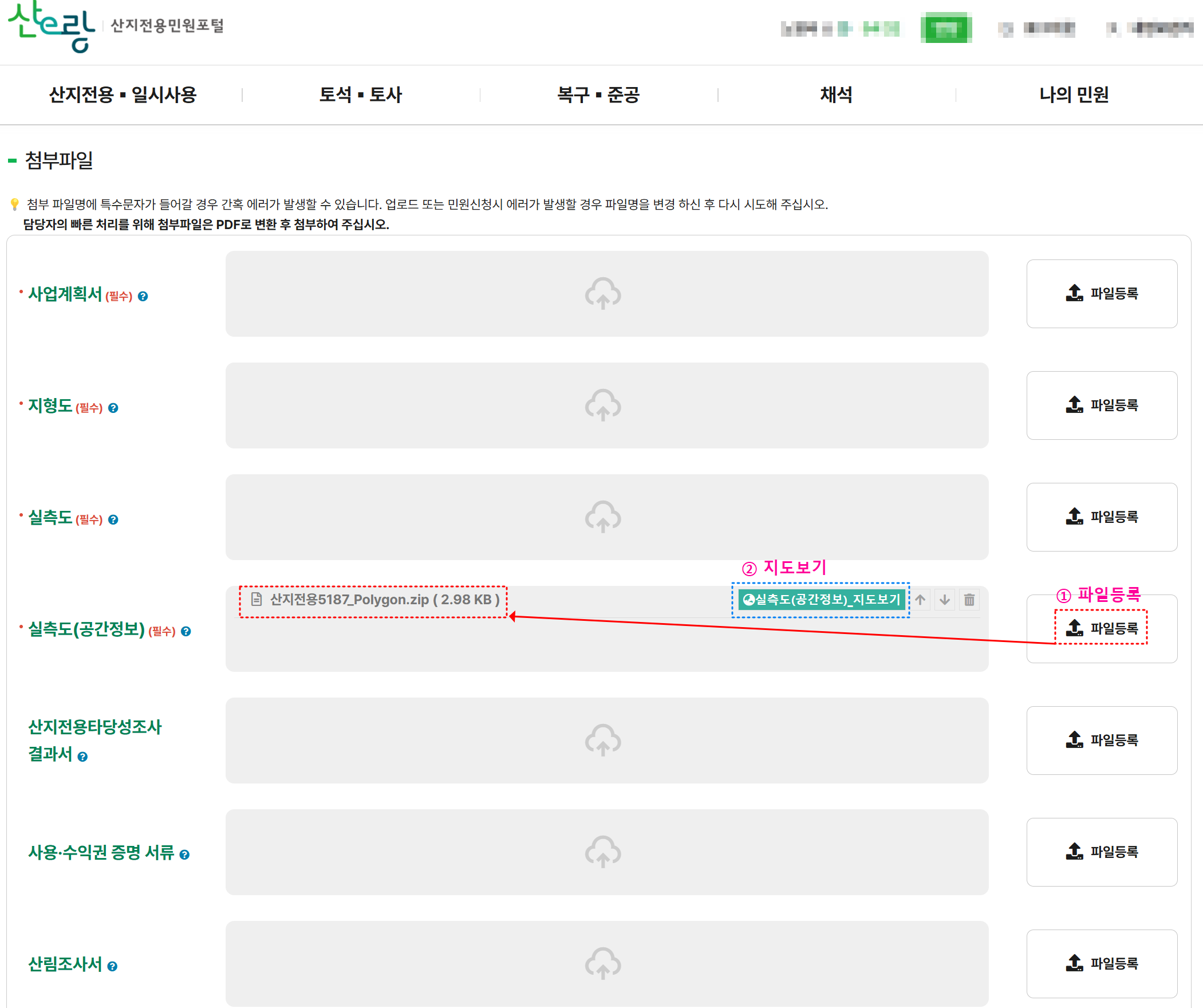Viewport: 1203px width, 1008px height.
Task: Click the cloud upload icon in 사업계획서 area
Action: pyautogui.click(x=604, y=294)
